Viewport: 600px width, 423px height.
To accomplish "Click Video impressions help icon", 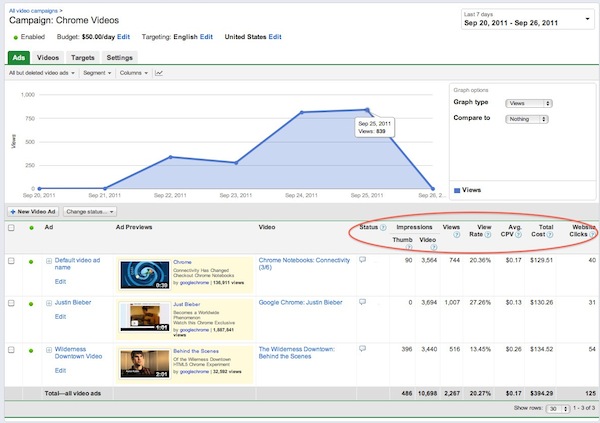I will [x=434, y=247].
